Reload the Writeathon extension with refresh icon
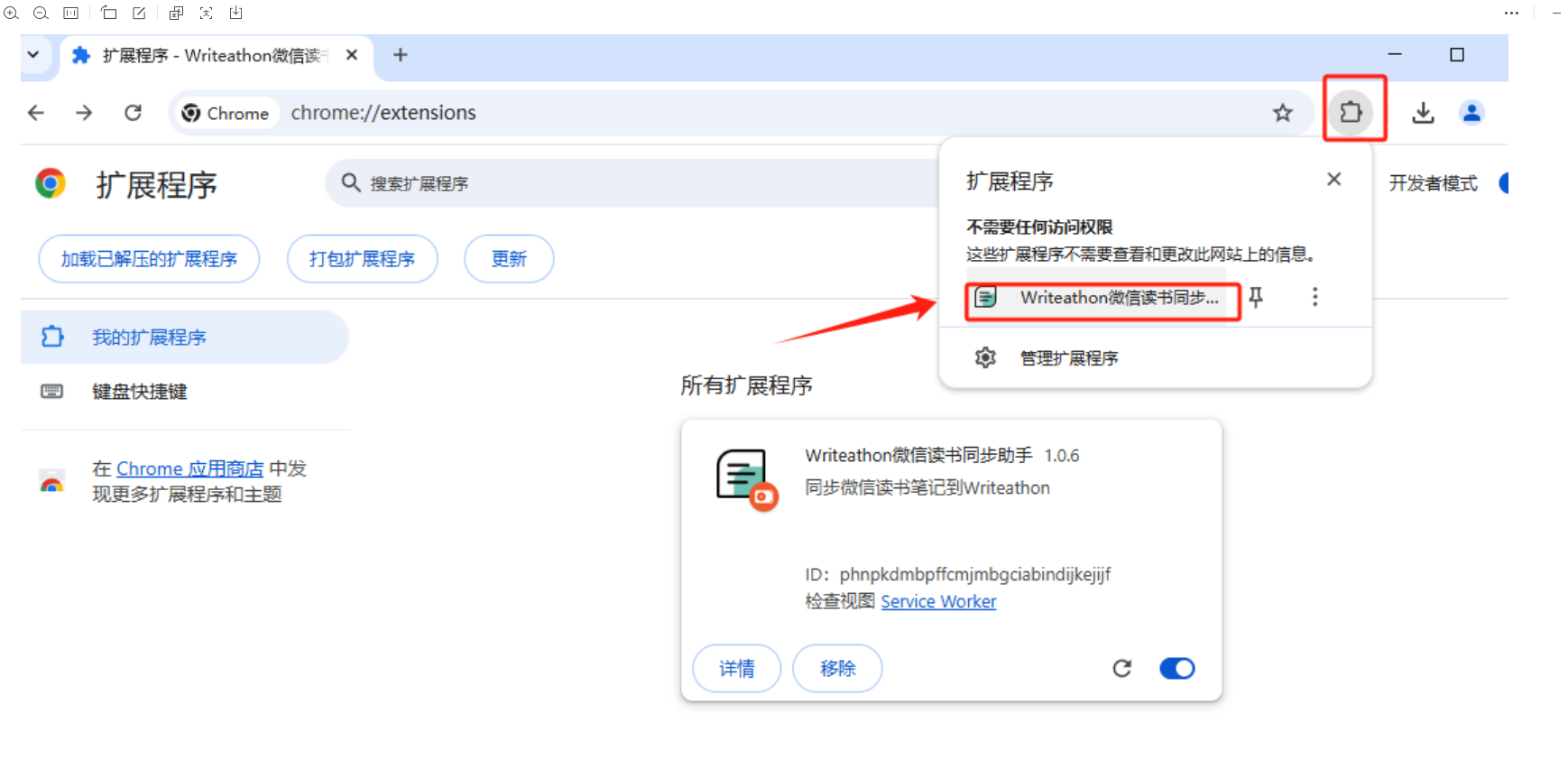The width and height of the screenshot is (1568, 760). click(x=1121, y=668)
